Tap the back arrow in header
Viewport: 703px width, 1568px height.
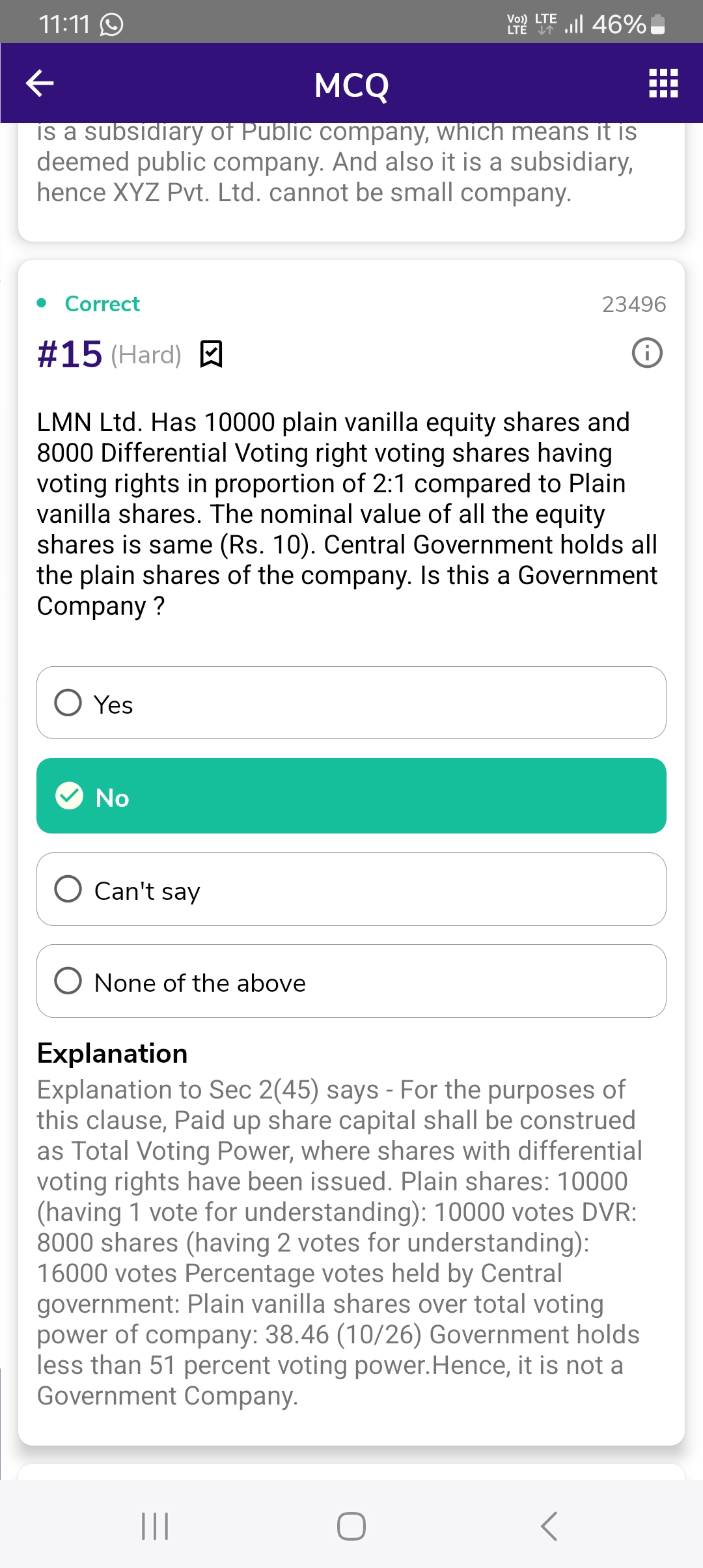tap(40, 83)
